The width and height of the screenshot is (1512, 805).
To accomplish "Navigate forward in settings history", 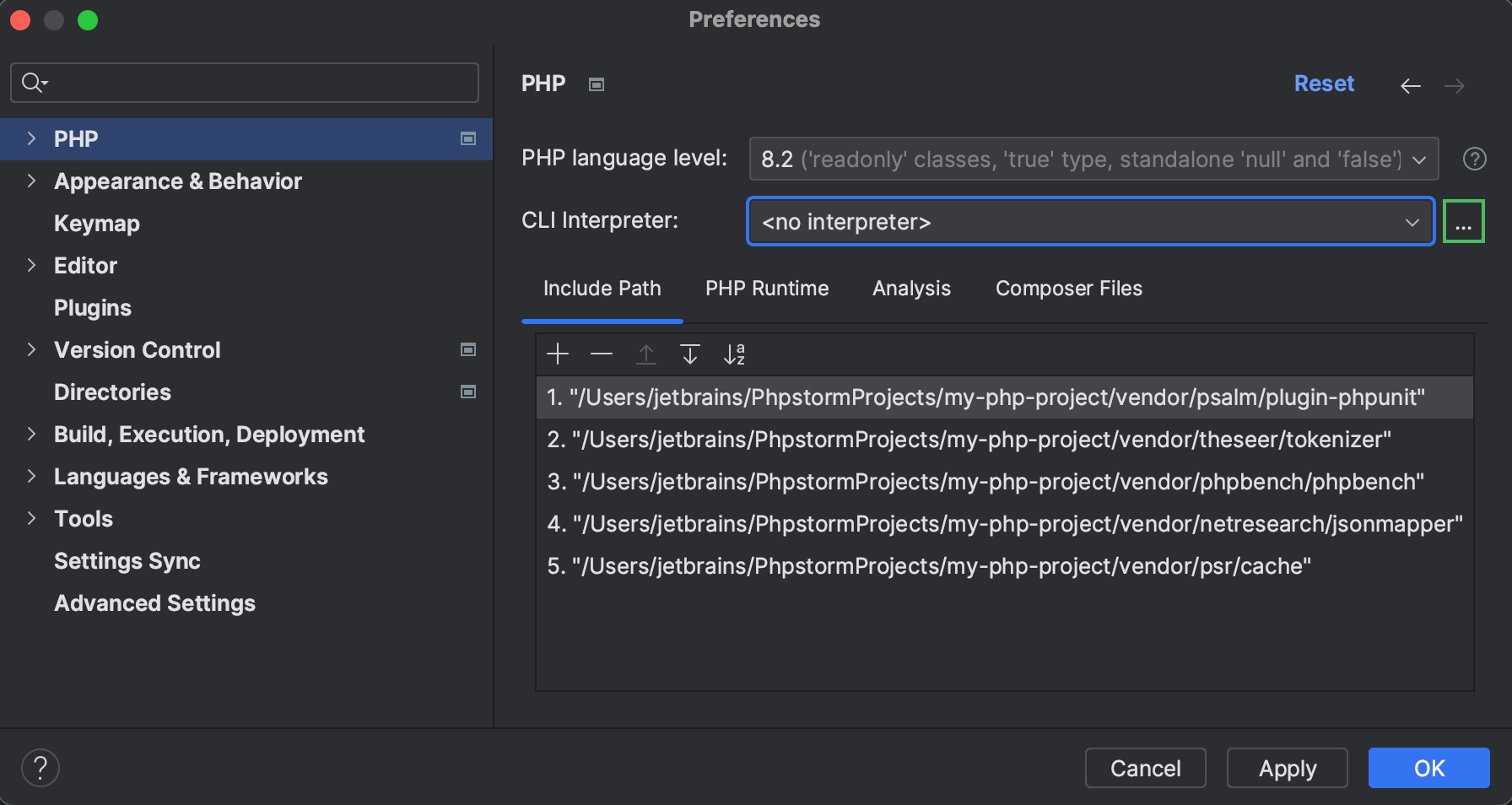I will (x=1455, y=85).
